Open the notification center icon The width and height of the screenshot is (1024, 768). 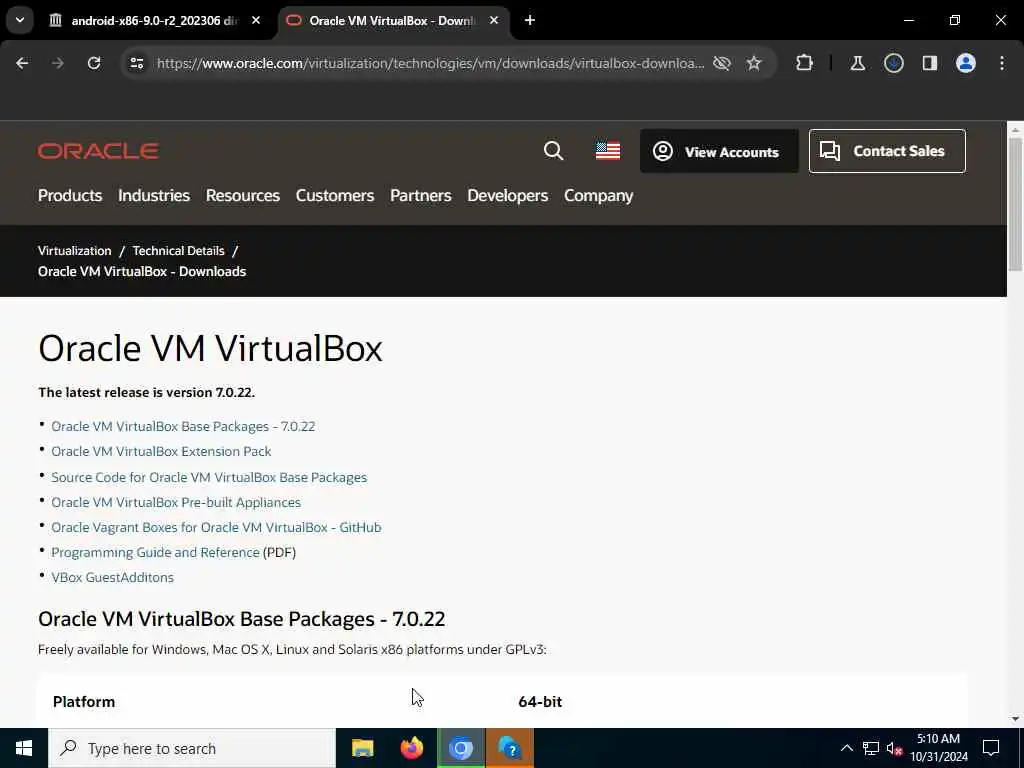click(x=991, y=748)
